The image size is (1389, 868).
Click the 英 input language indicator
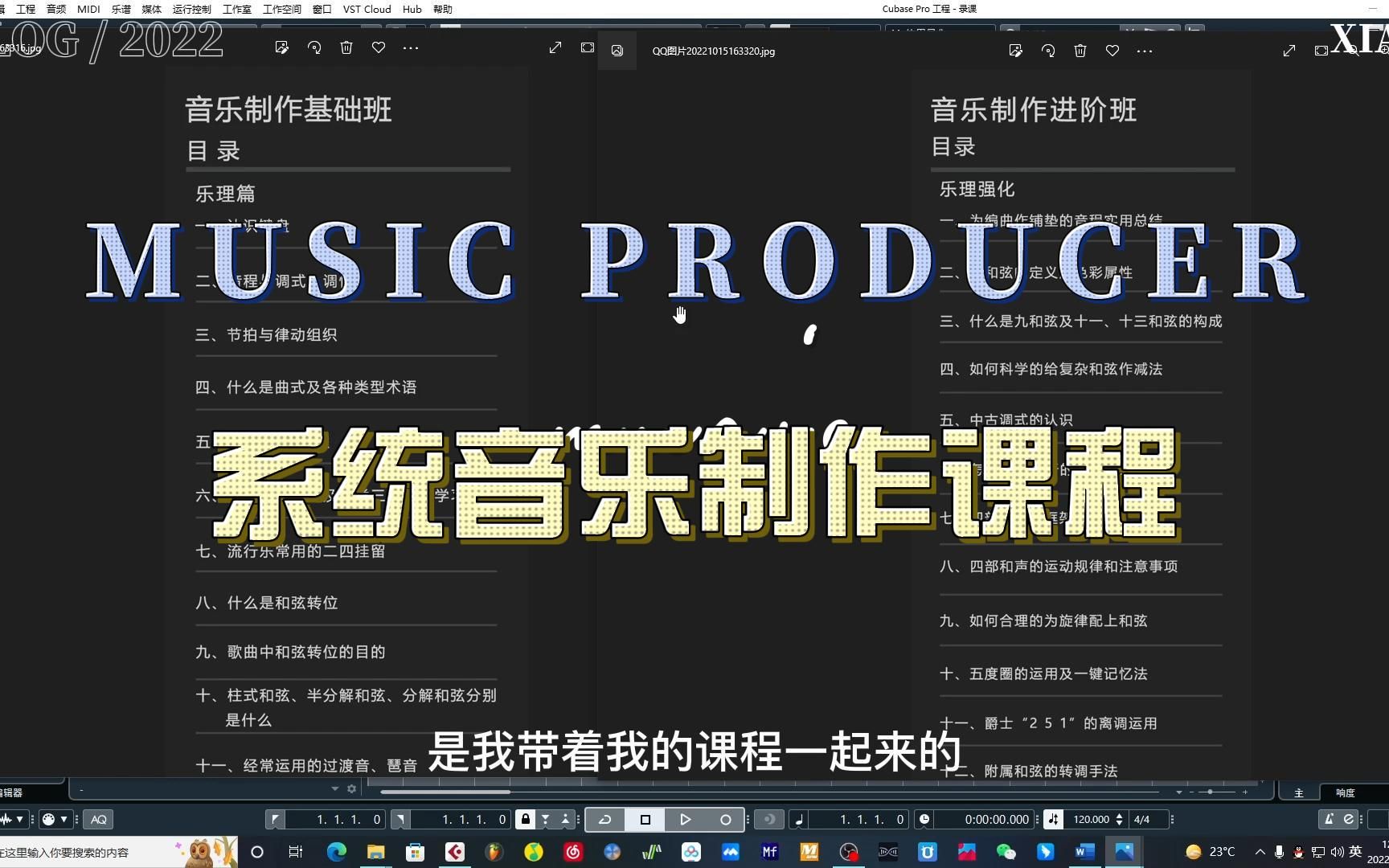coord(1356,852)
